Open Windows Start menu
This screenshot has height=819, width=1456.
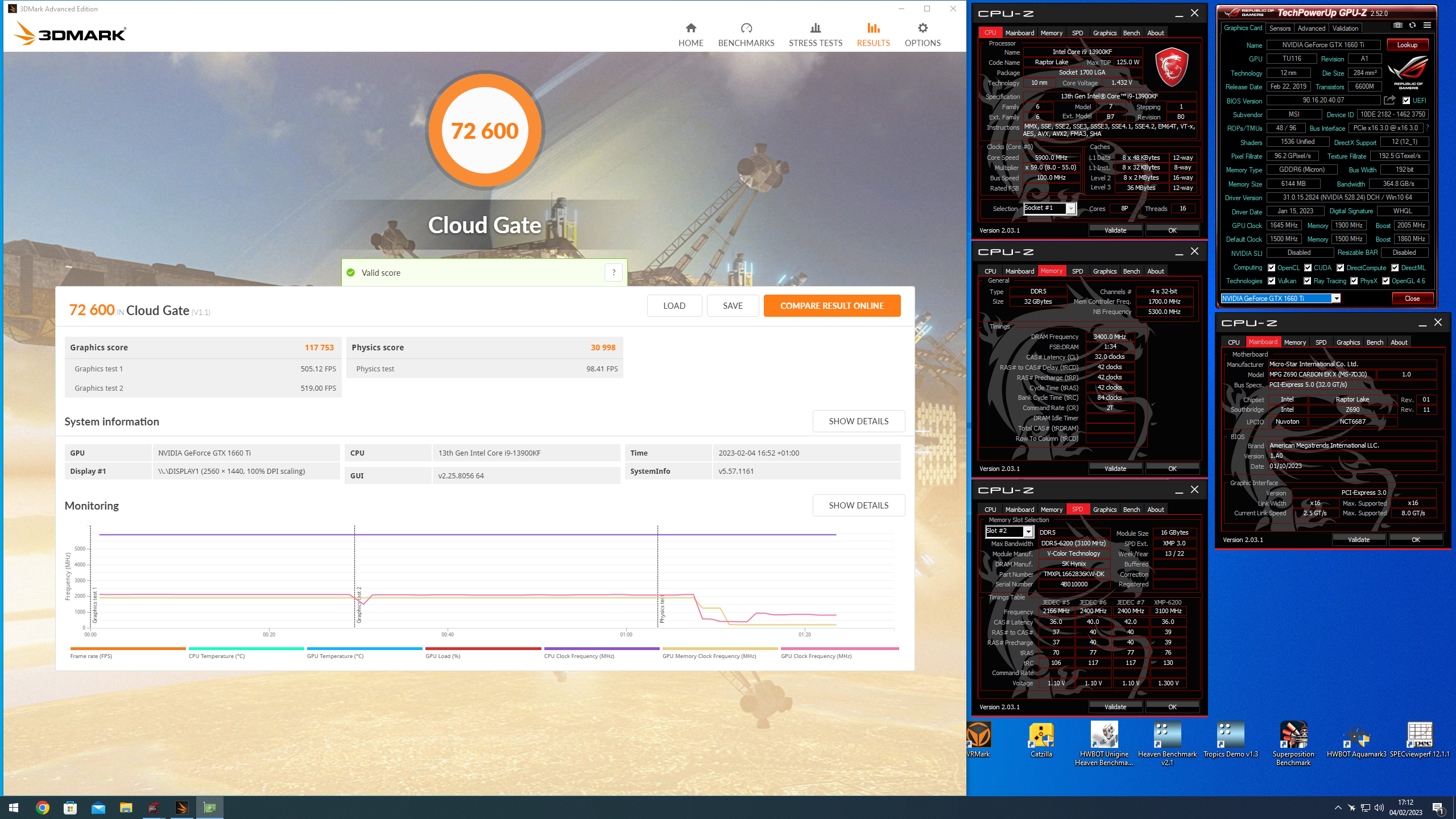click(14, 808)
